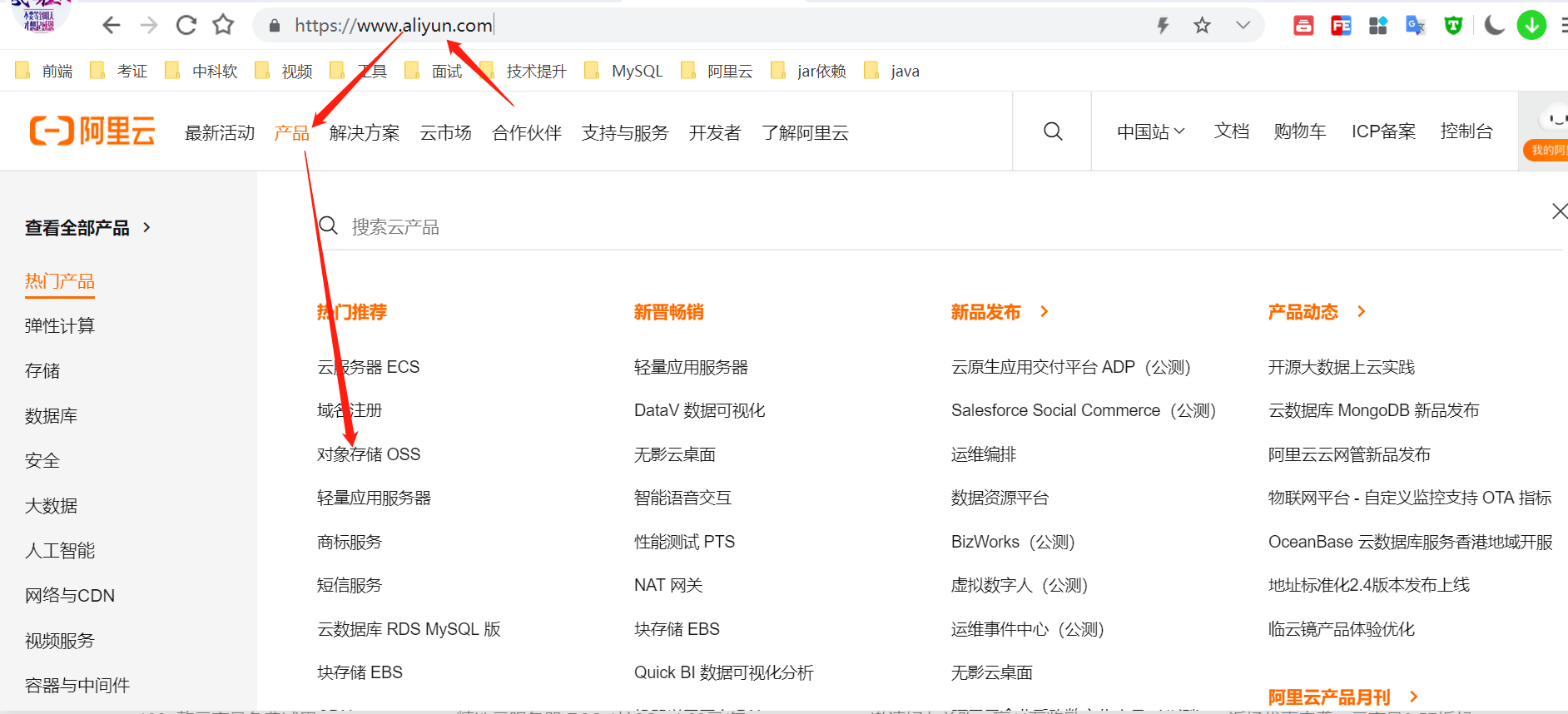
Task: Click the Aliyun logo
Action: (x=92, y=131)
